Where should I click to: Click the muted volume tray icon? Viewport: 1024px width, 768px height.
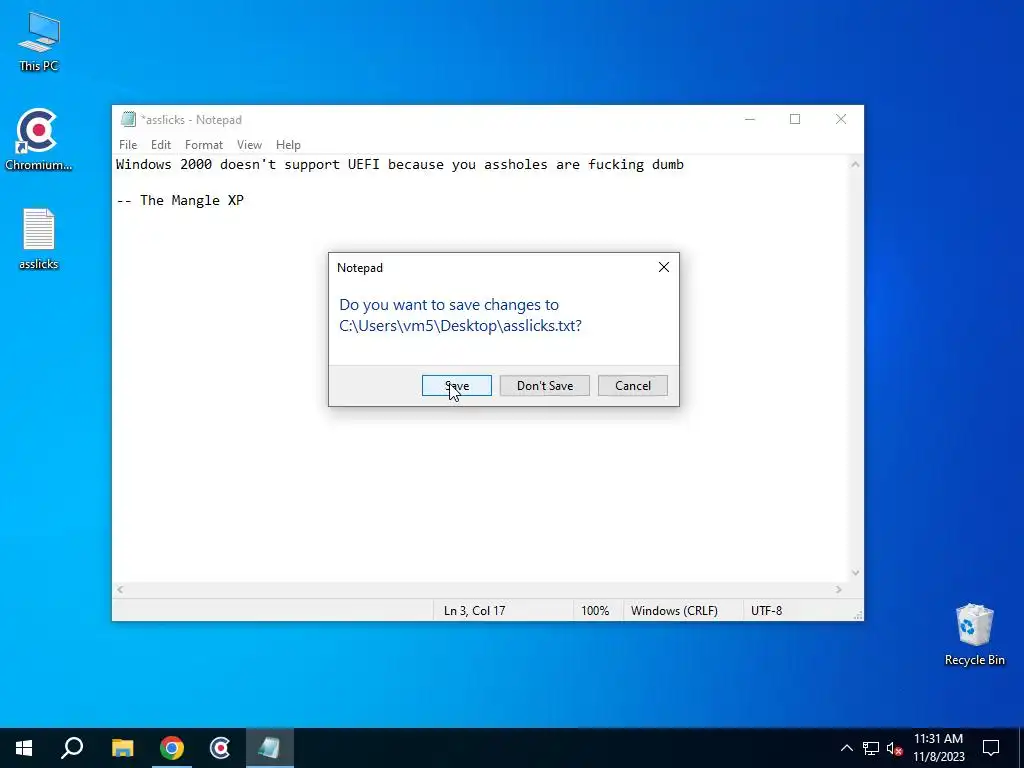pyautogui.click(x=894, y=748)
